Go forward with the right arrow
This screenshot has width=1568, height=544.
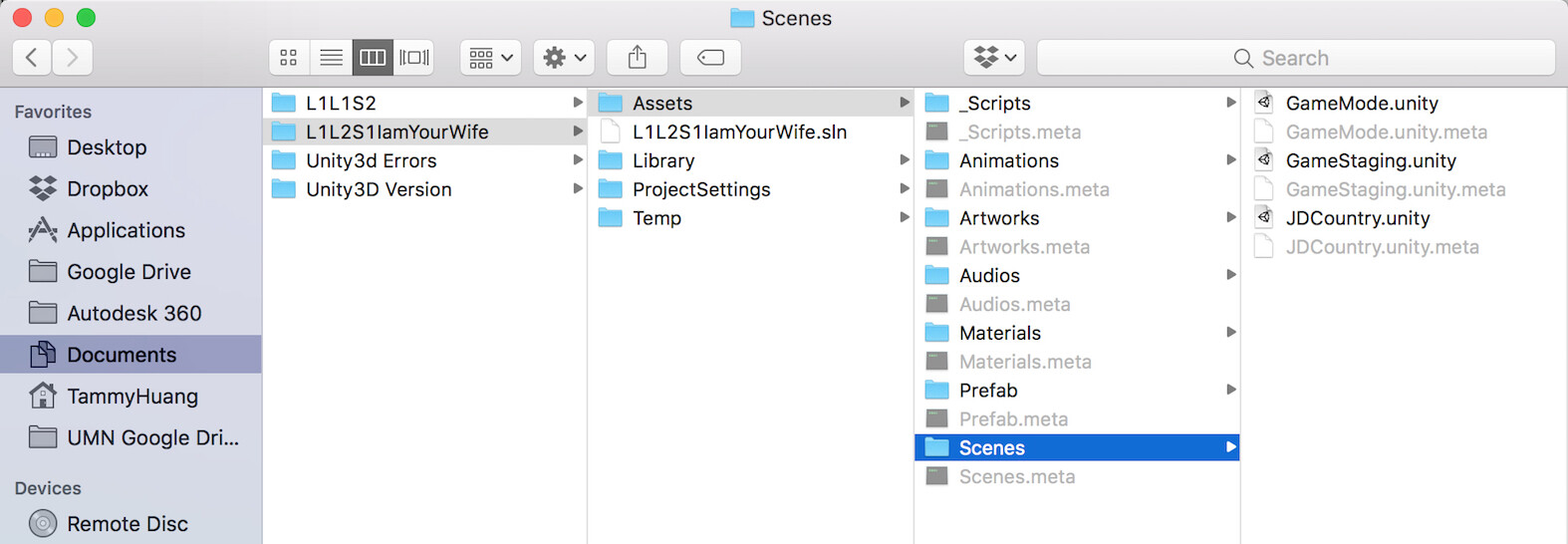point(73,58)
